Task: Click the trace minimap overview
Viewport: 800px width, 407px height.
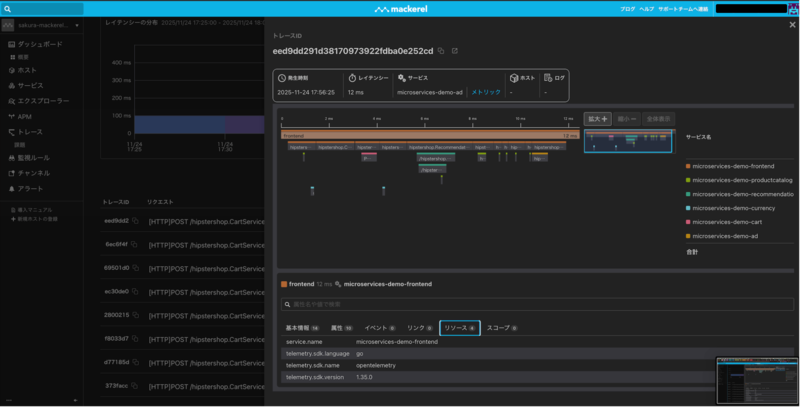Action: (x=630, y=141)
